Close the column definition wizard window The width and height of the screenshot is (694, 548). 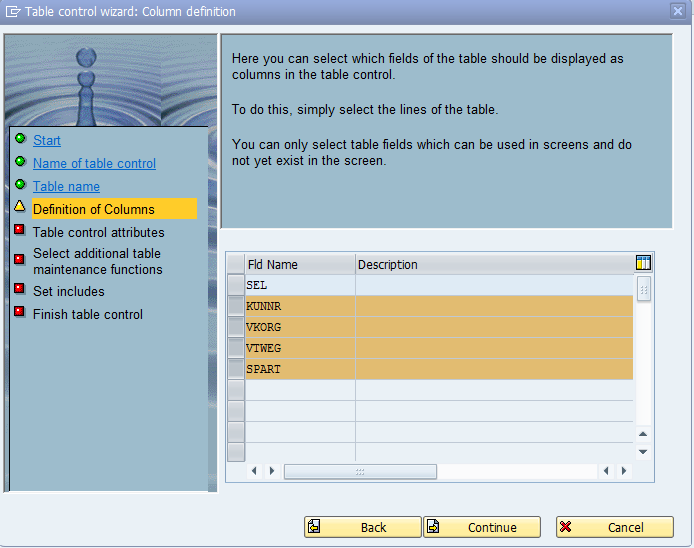click(x=678, y=11)
